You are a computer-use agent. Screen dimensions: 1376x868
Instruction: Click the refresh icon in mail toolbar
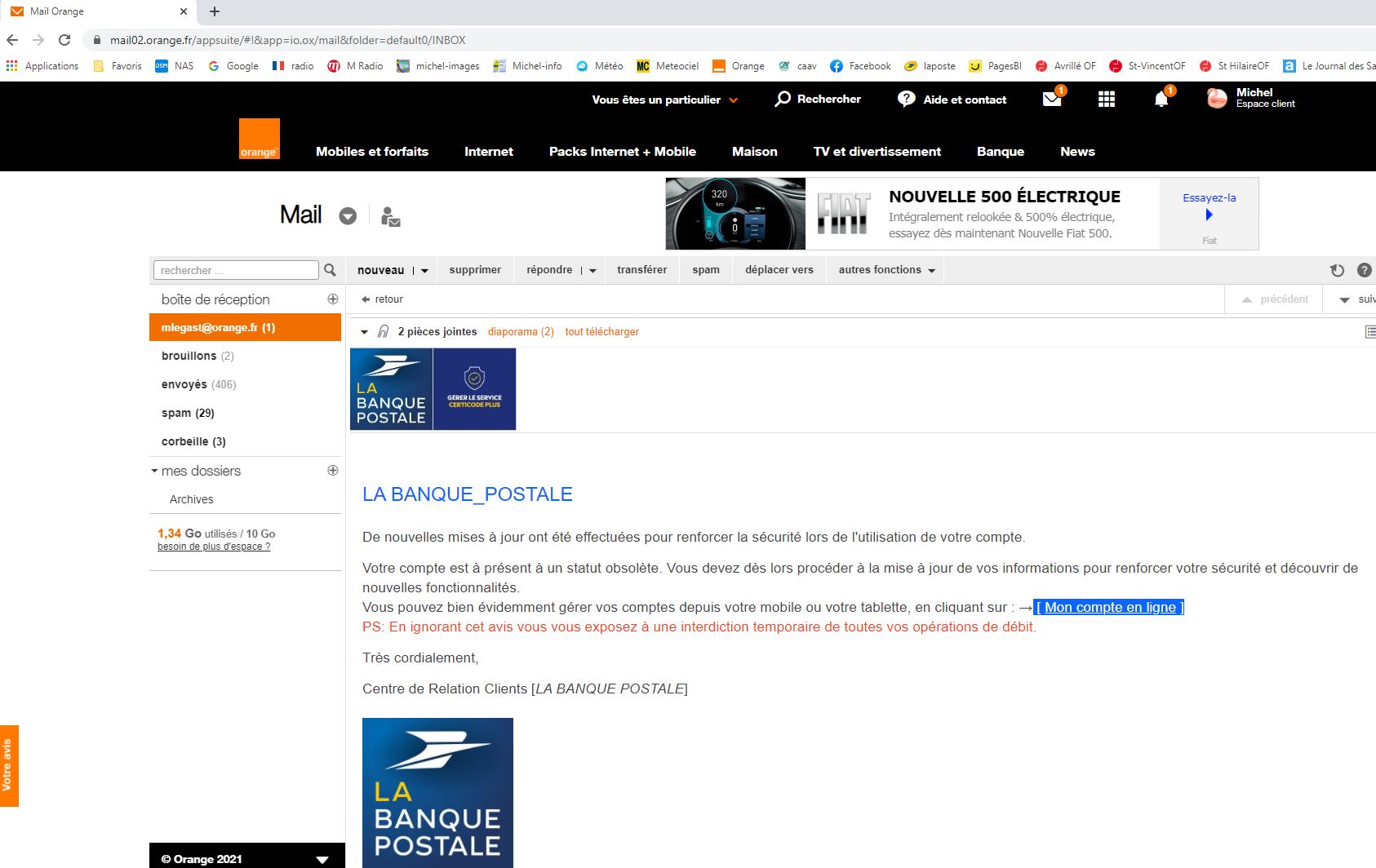1337,270
